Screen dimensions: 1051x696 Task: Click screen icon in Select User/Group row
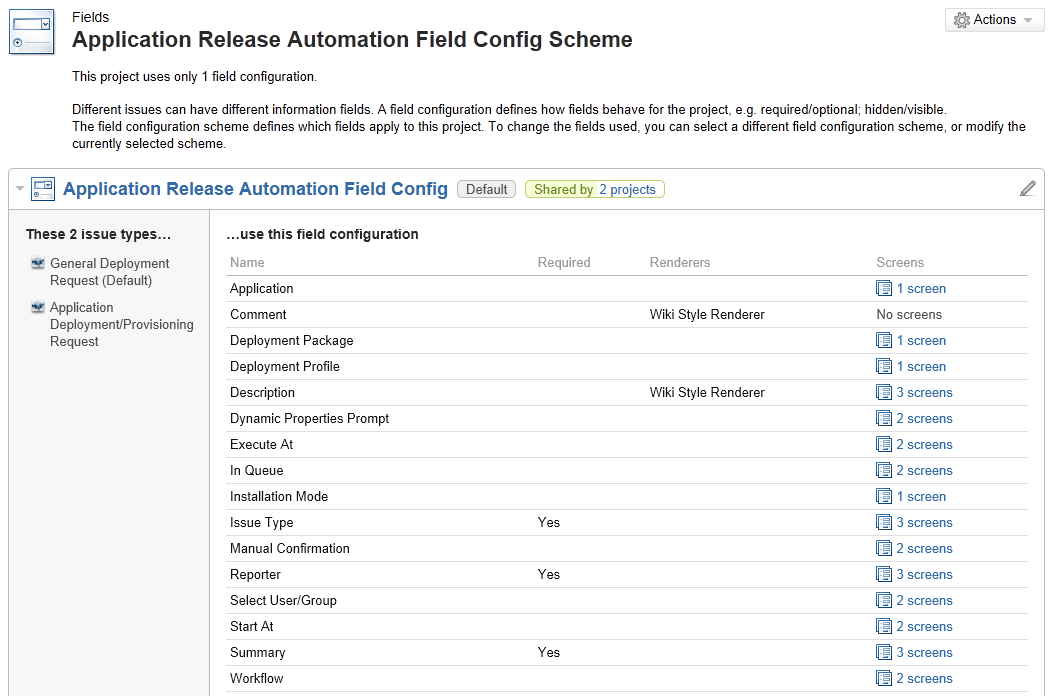[x=883, y=601]
